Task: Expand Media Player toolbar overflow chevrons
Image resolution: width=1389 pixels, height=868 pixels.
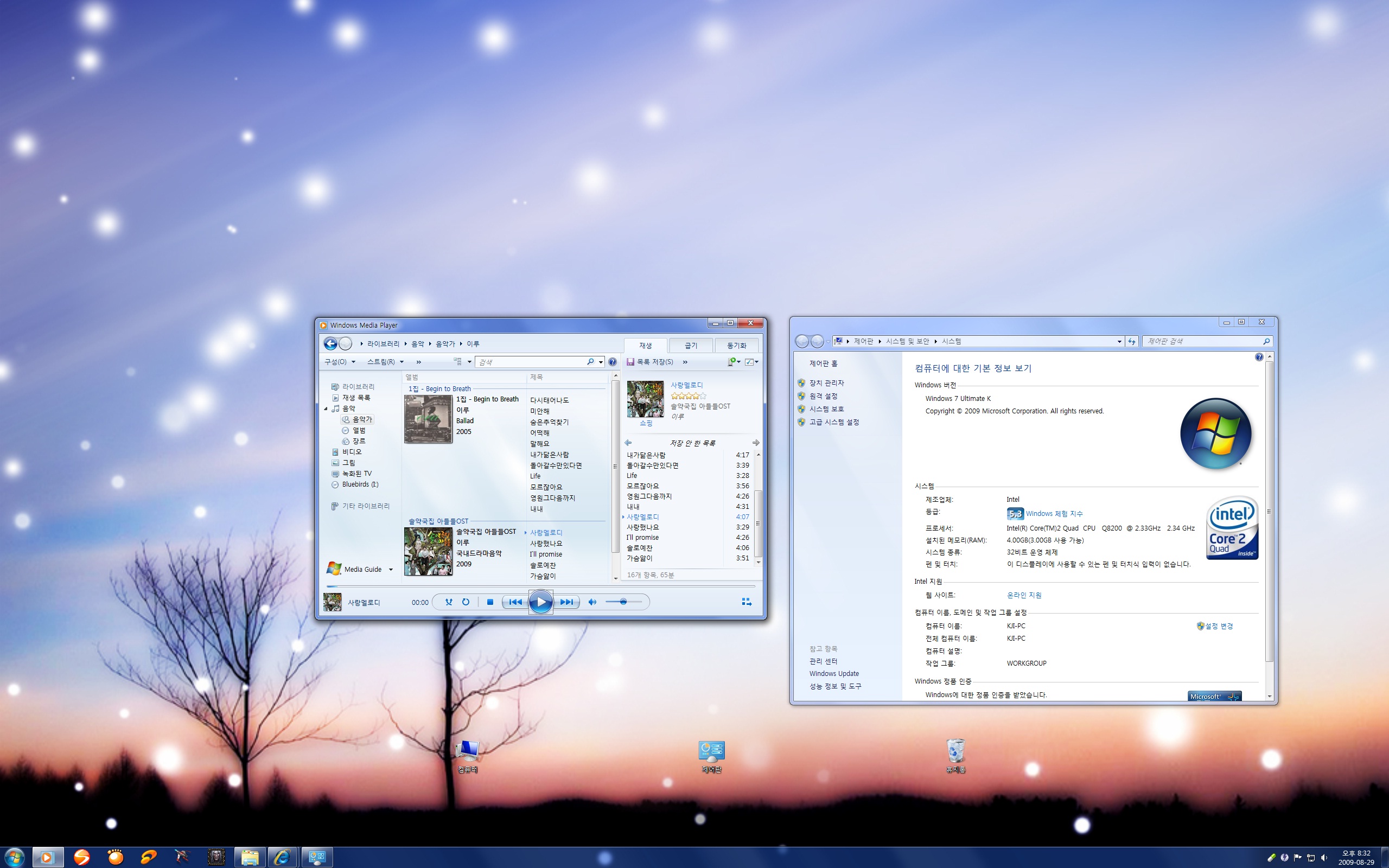Action: pos(418,362)
